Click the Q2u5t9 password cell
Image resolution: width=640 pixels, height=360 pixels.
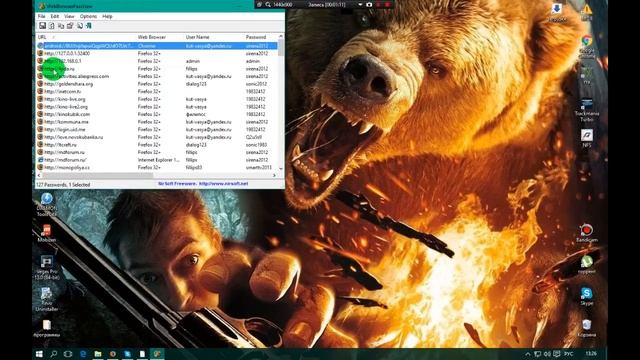pyautogui.click(x=253, y=137)
